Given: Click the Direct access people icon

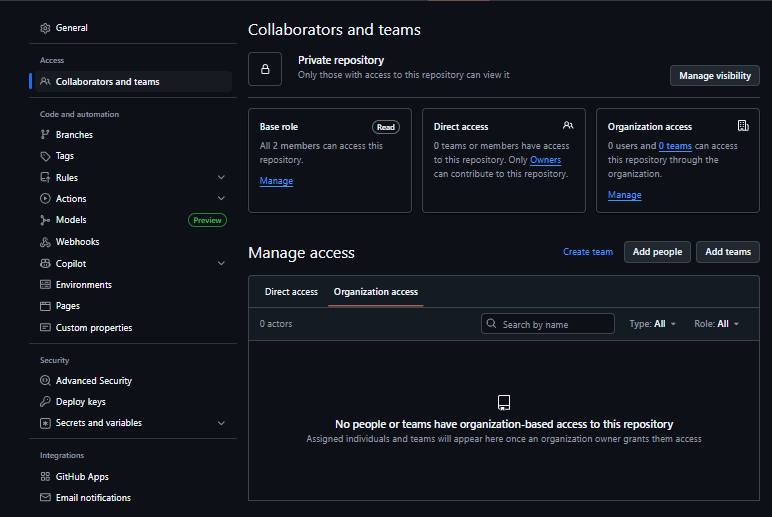Looking at the screenshot, I should 568,126.
